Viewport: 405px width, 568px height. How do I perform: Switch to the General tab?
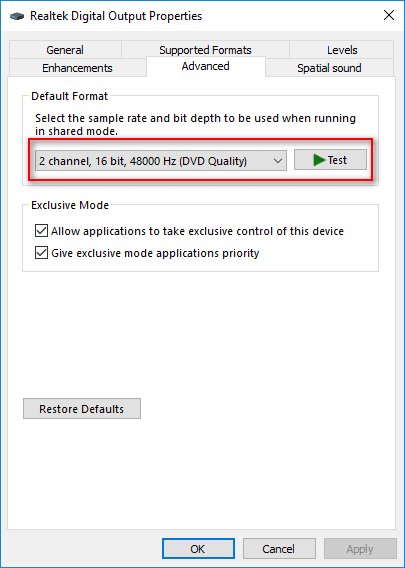(x=65, y=50)
